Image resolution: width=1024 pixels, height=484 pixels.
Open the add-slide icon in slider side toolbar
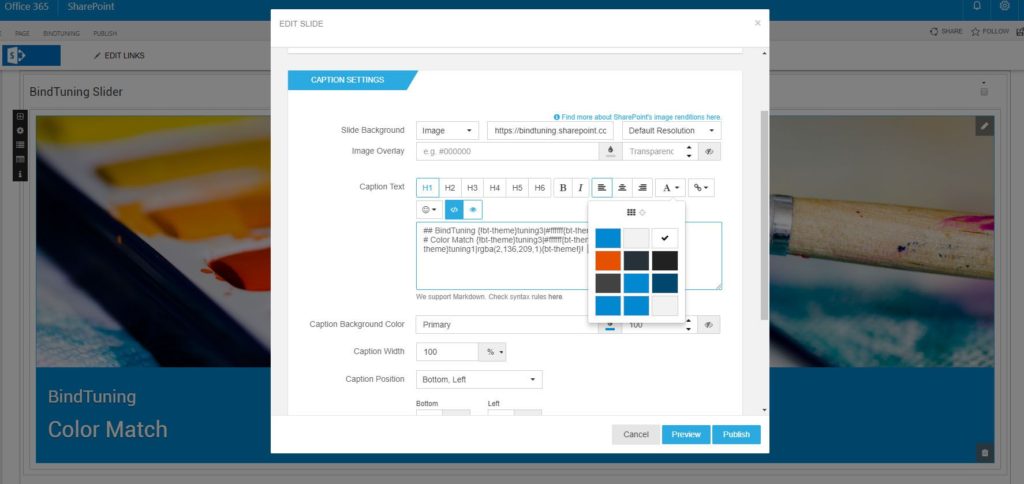[20, 116]
